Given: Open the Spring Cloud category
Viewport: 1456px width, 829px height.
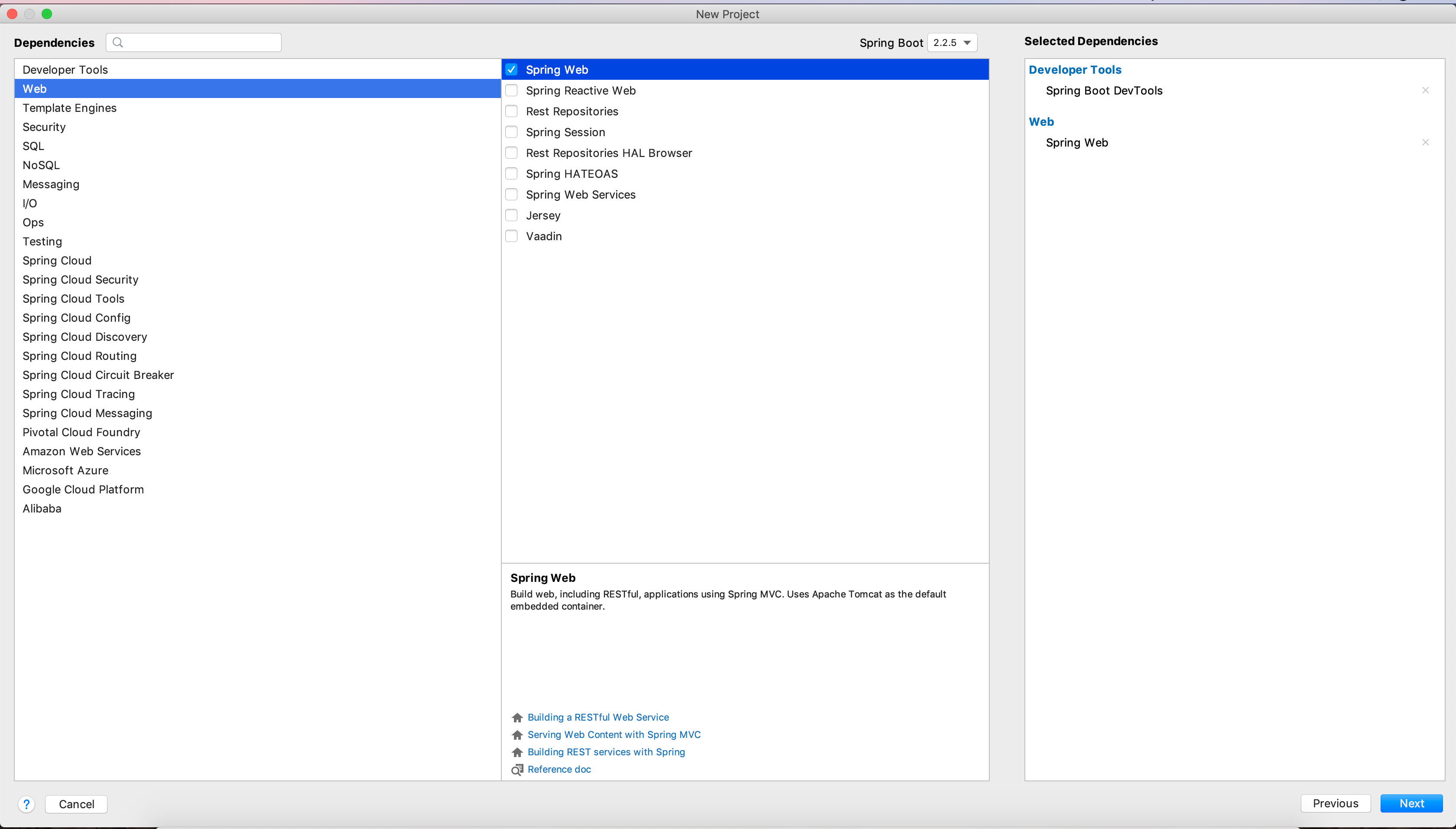Looking at the screenshot, I should click(257, 260).
